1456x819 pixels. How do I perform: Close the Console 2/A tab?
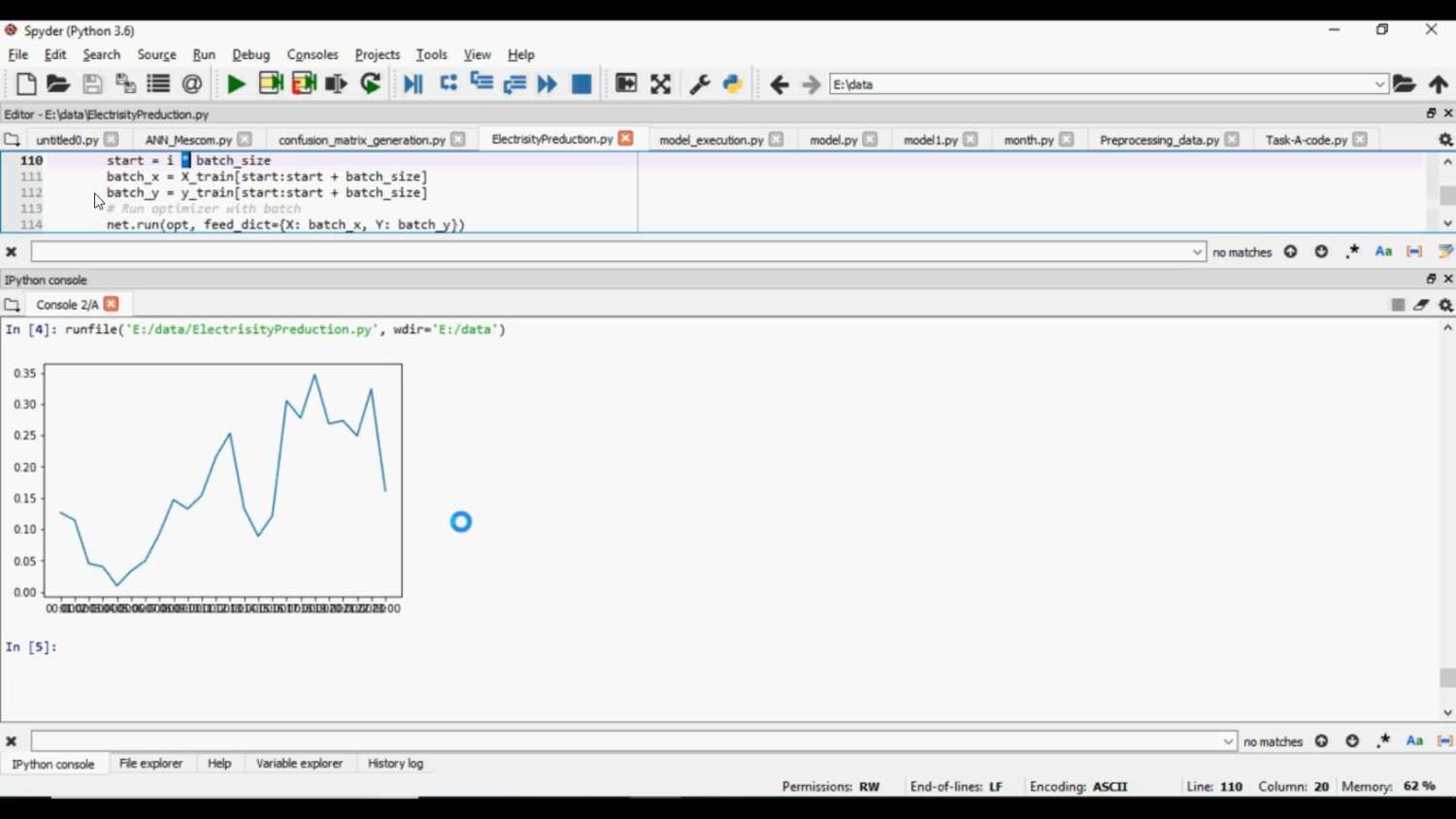(112, 305)
